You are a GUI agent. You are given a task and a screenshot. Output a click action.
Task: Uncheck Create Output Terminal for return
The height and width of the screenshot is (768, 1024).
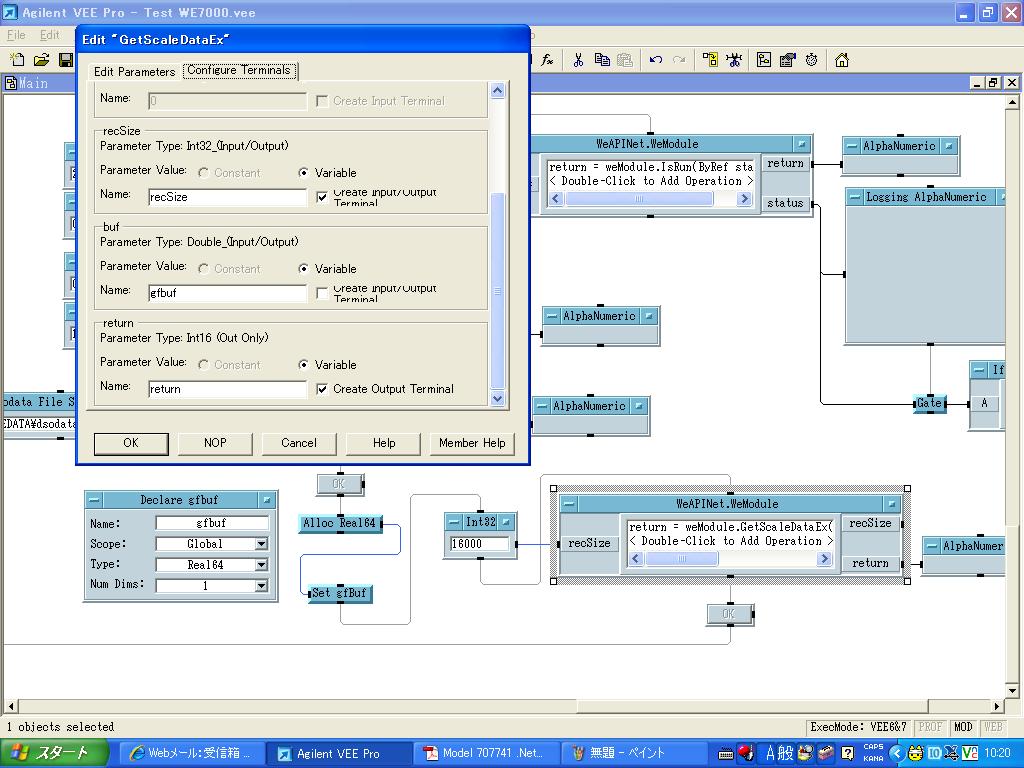pyautogui.click(x=322, y=389)
